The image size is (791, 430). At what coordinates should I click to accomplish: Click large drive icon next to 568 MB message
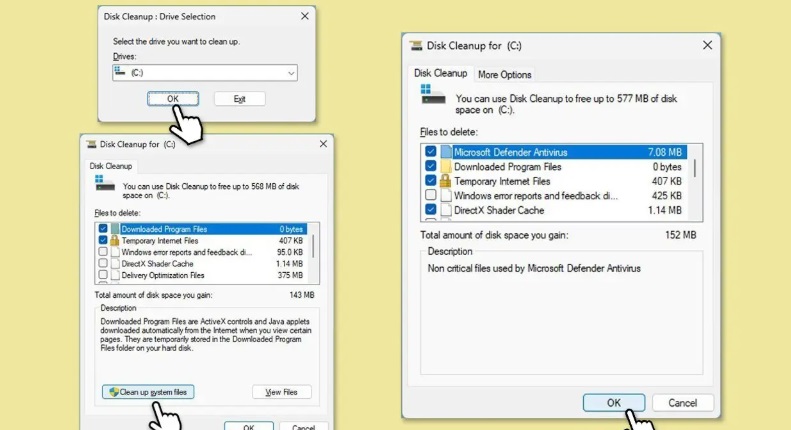105,183
